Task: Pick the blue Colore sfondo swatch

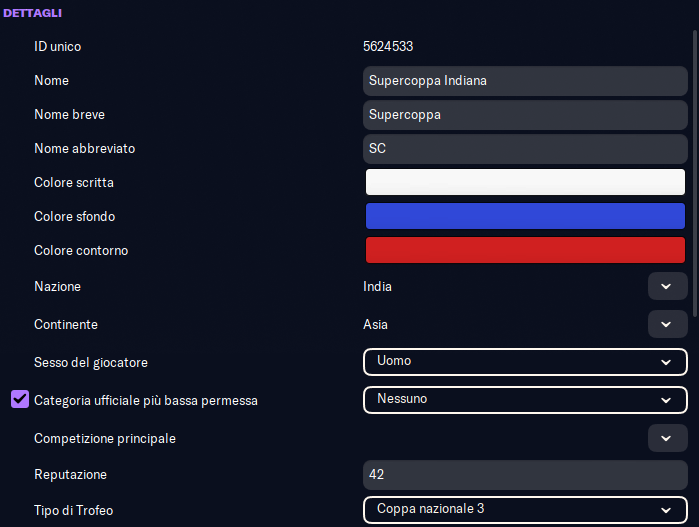Action: pos(524,216)
